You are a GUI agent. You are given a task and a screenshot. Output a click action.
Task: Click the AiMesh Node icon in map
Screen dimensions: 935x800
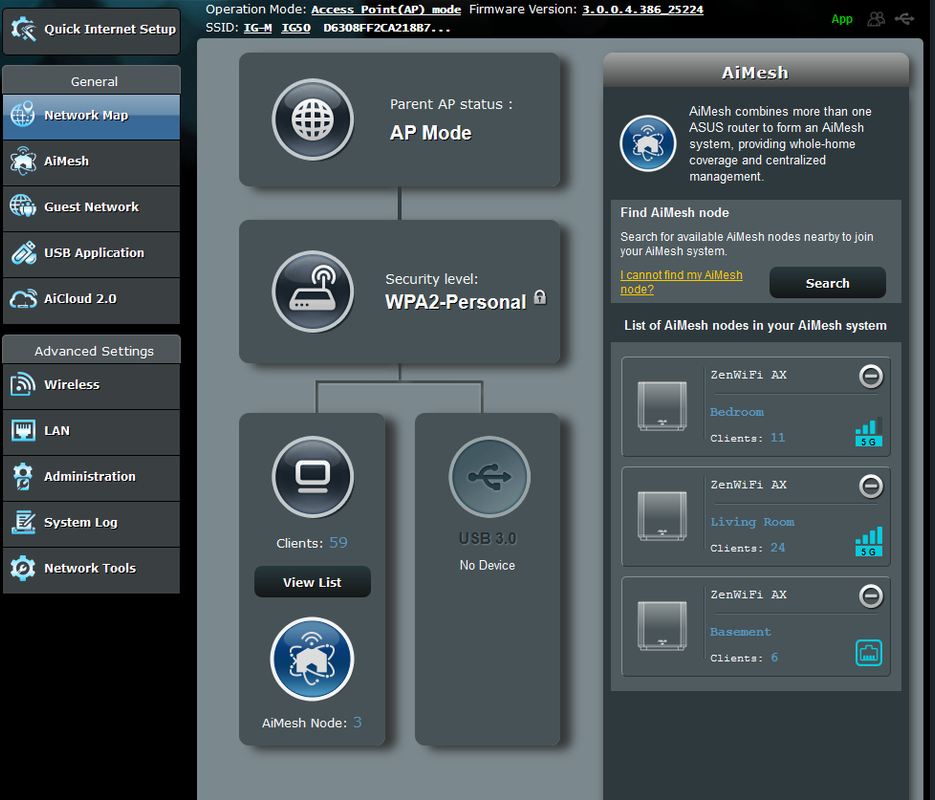(x=312, y=659)
